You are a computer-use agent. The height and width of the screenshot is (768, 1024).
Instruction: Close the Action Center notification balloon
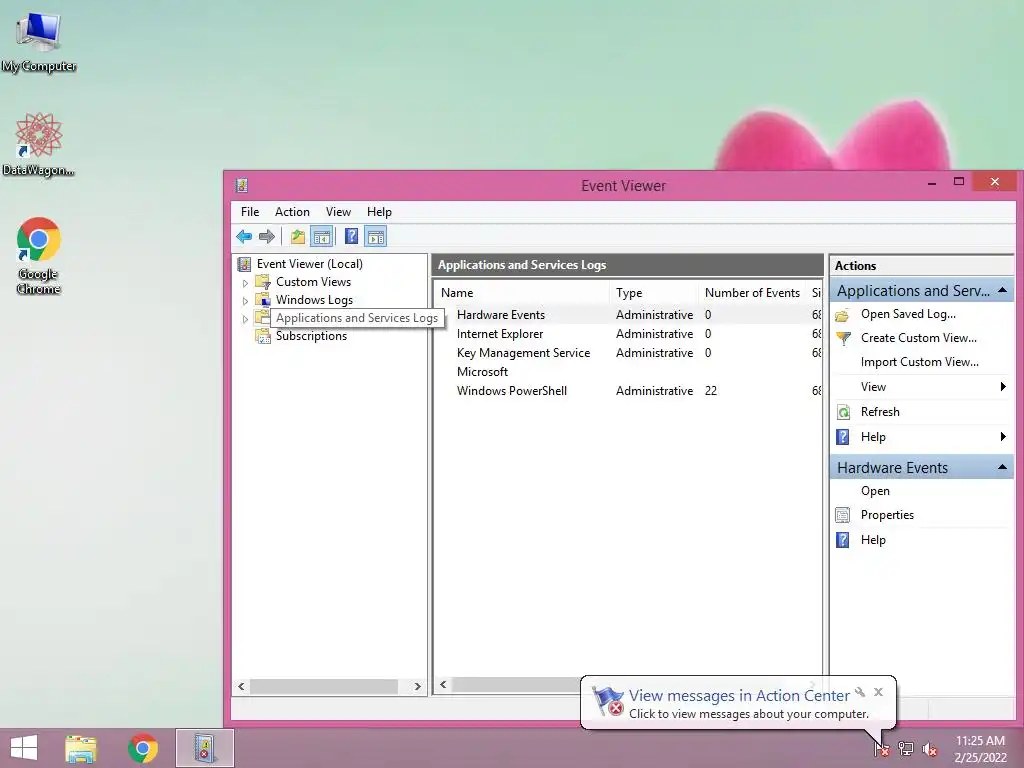click(878, 692)
